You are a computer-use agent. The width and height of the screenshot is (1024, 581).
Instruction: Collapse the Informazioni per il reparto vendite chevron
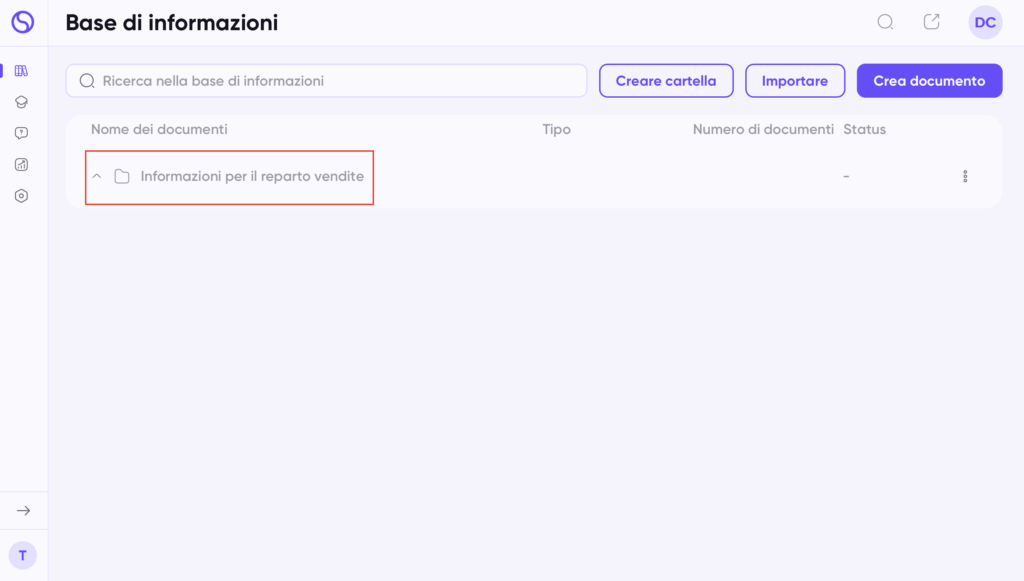[97, 176]
